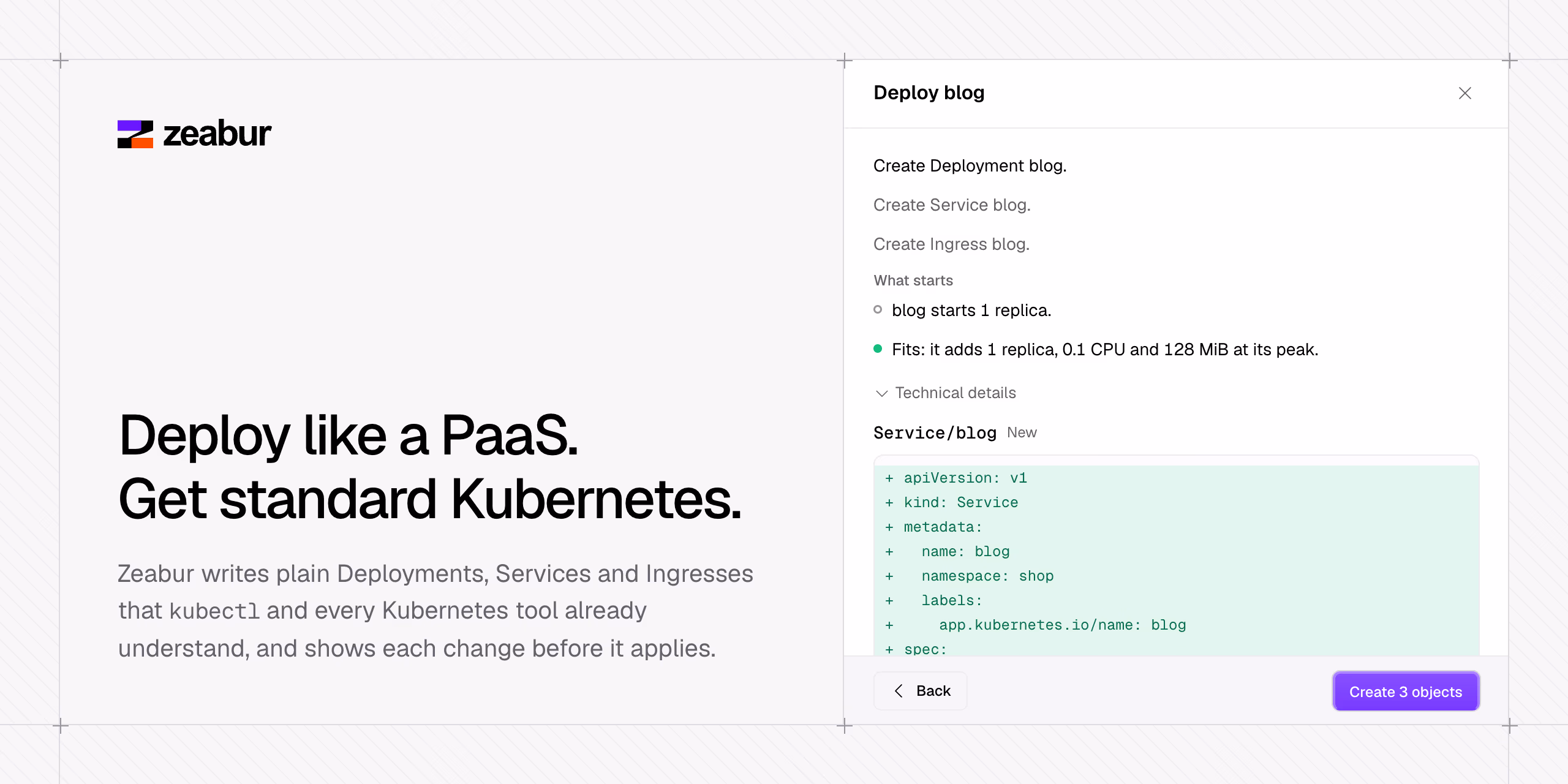
Task: Click the Back button
Action: pos(921,691)
